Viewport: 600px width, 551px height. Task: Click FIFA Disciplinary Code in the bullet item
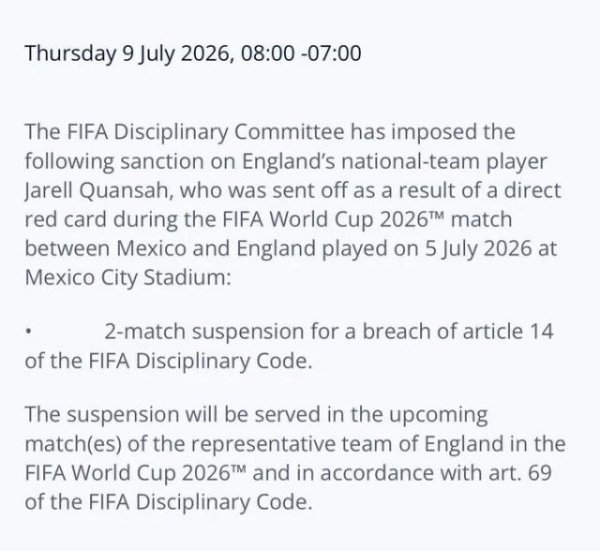point(198,361)
